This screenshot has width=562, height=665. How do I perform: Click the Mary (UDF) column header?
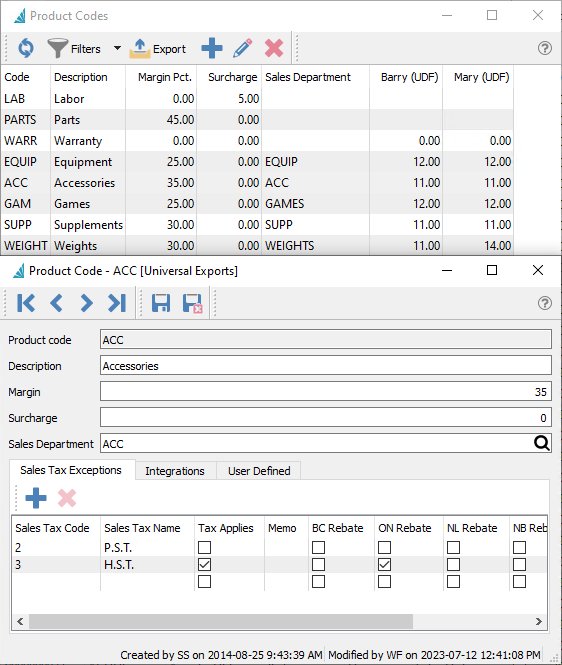point(478,77)
